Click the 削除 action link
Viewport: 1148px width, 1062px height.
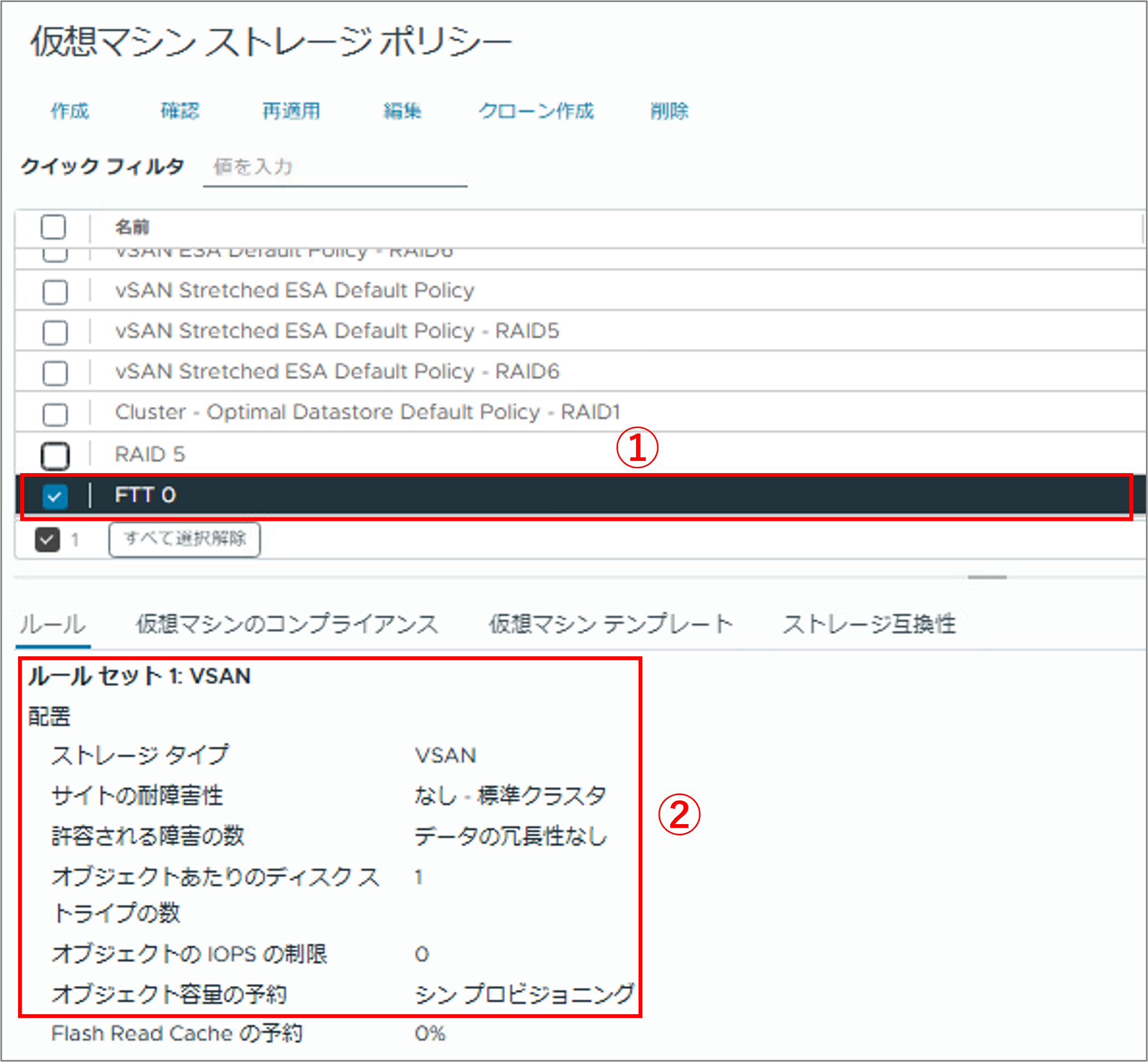click(x=669, y=111)
